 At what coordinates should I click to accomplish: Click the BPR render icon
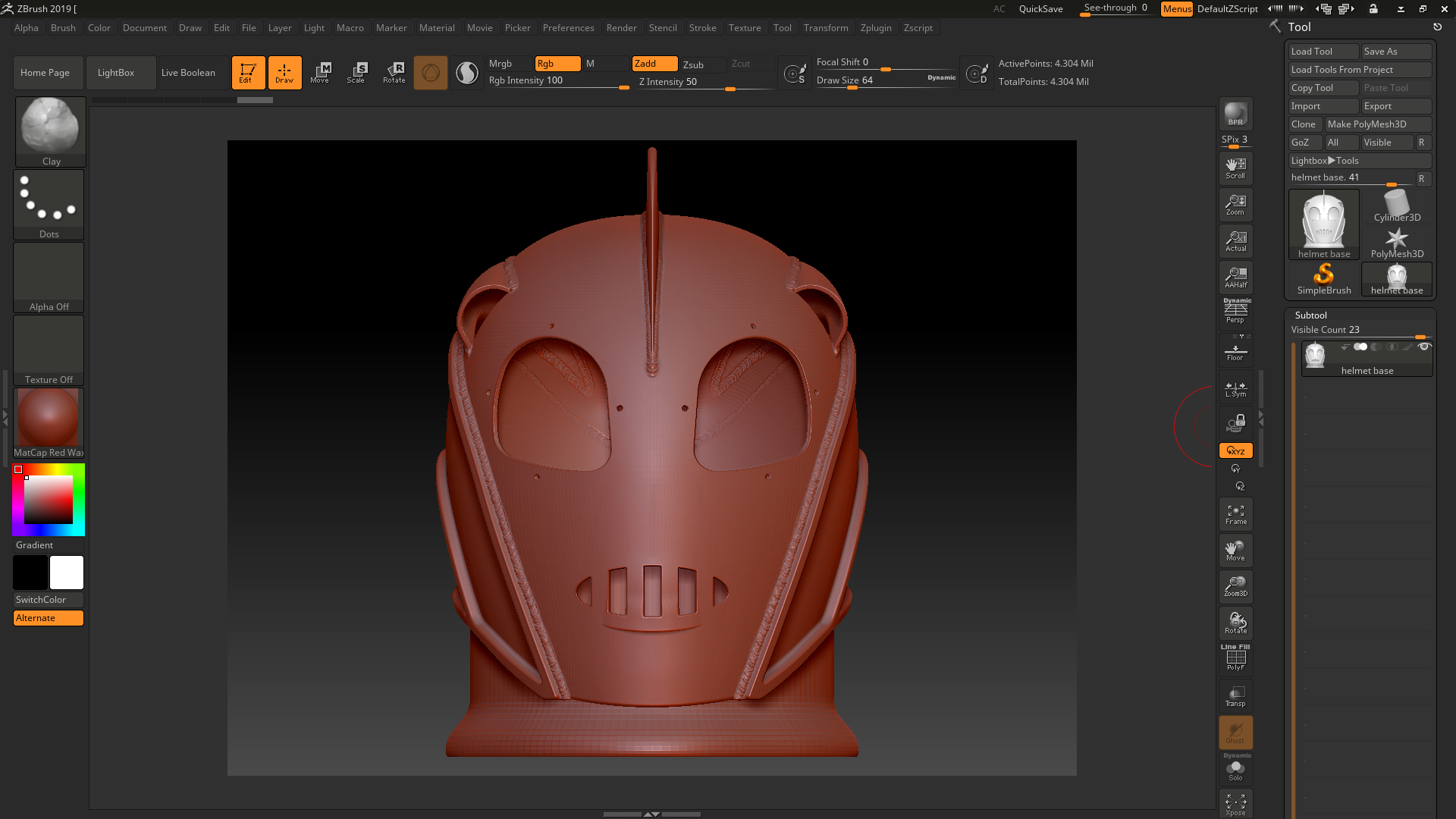[x=1235, y=114]
